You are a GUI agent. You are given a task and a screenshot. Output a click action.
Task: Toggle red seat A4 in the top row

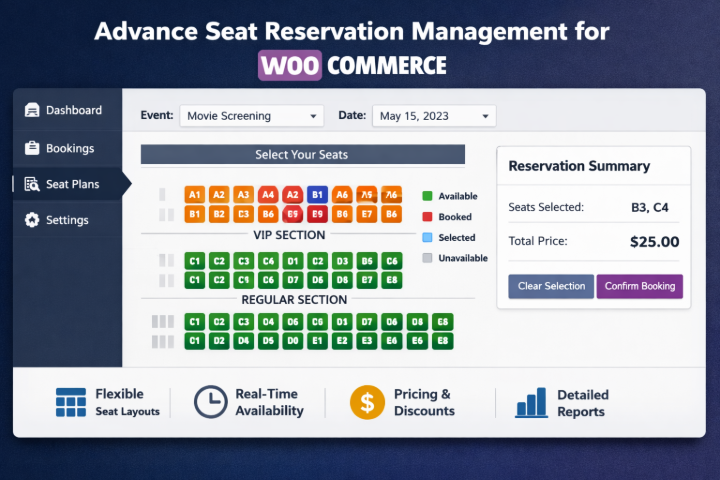point(268,195)
